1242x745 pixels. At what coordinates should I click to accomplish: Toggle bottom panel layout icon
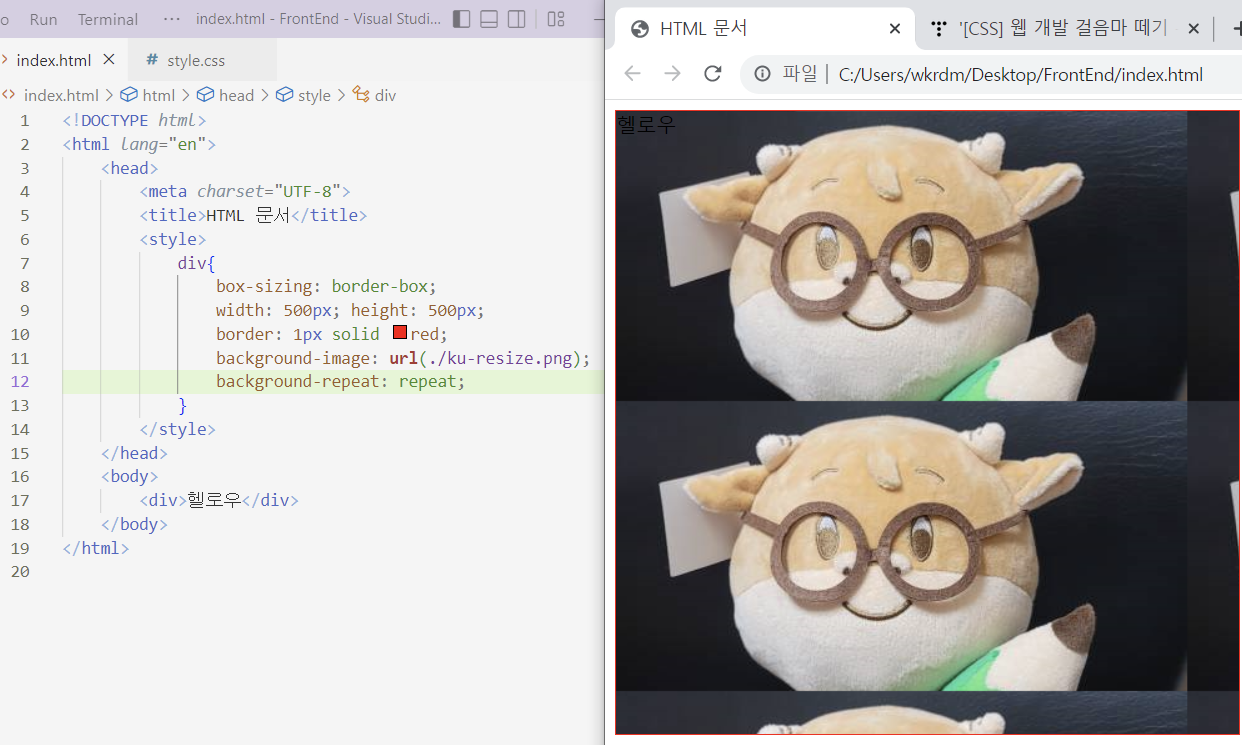click(x=489, y=19)
